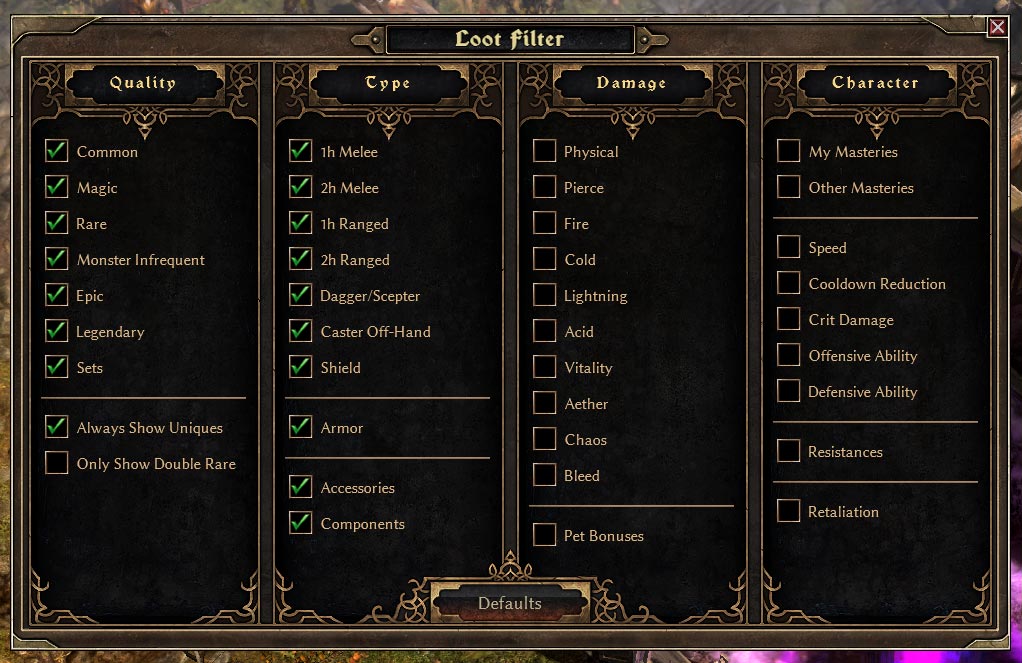Enable the Aether damage filter

pyautogui.click(x=544, y=403)
